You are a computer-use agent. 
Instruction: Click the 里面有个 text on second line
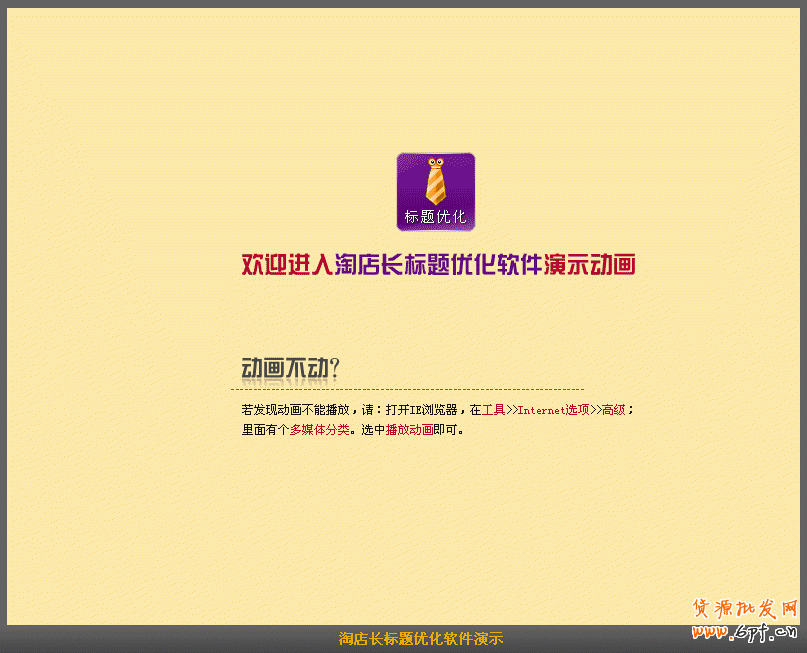tap(265, 430)
